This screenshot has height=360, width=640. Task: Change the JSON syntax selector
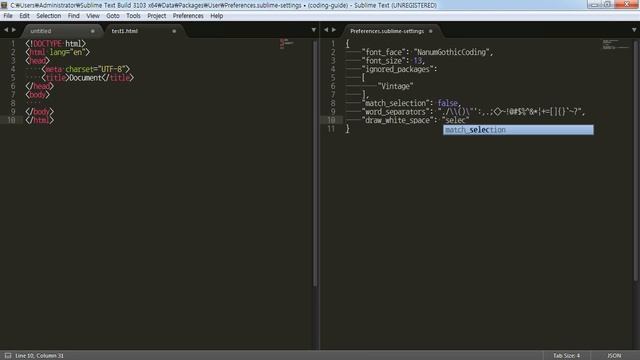click(x=614, y=356)
